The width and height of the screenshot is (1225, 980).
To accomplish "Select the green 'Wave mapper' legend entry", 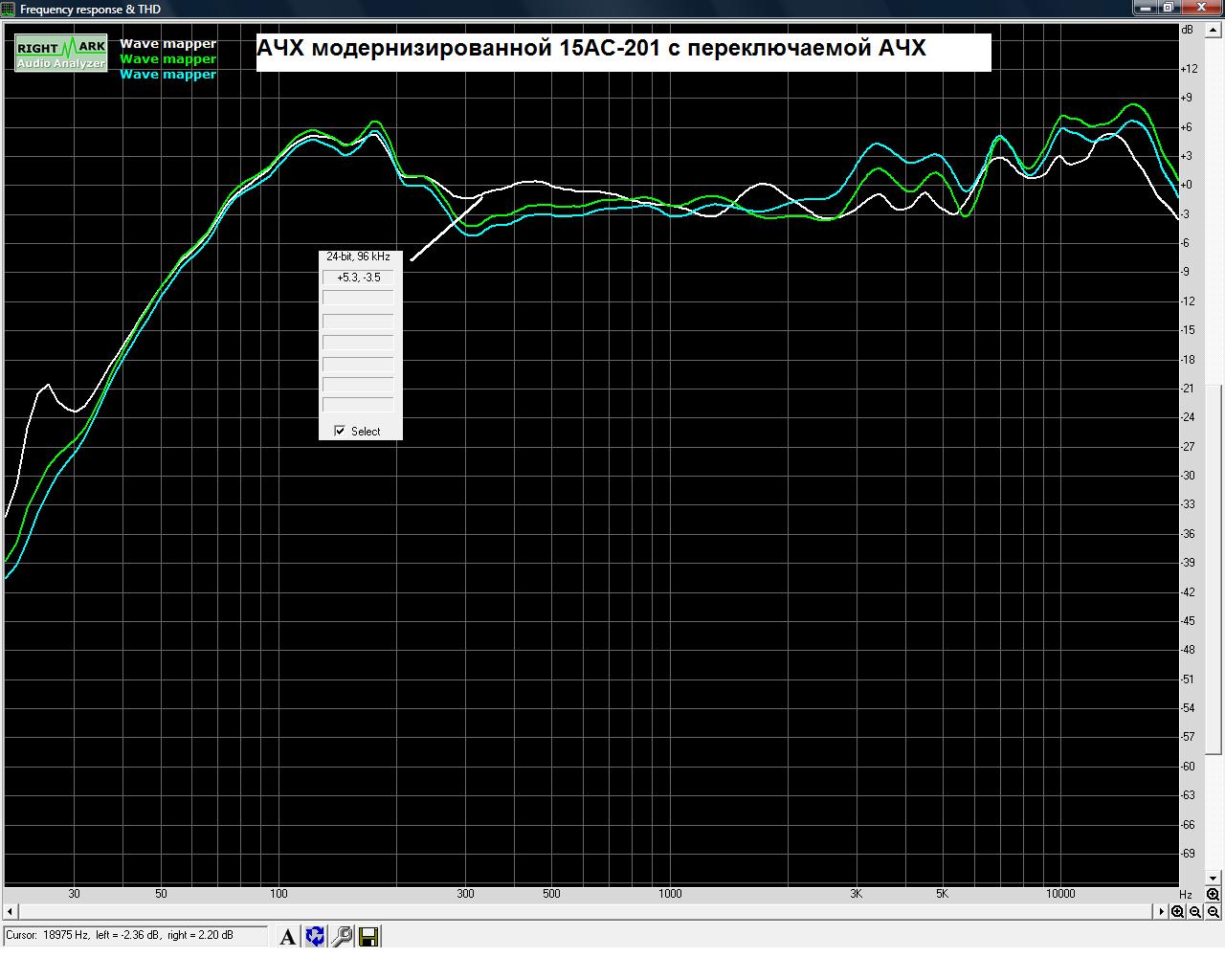I will pyautogui.click(x=168, y=58).
